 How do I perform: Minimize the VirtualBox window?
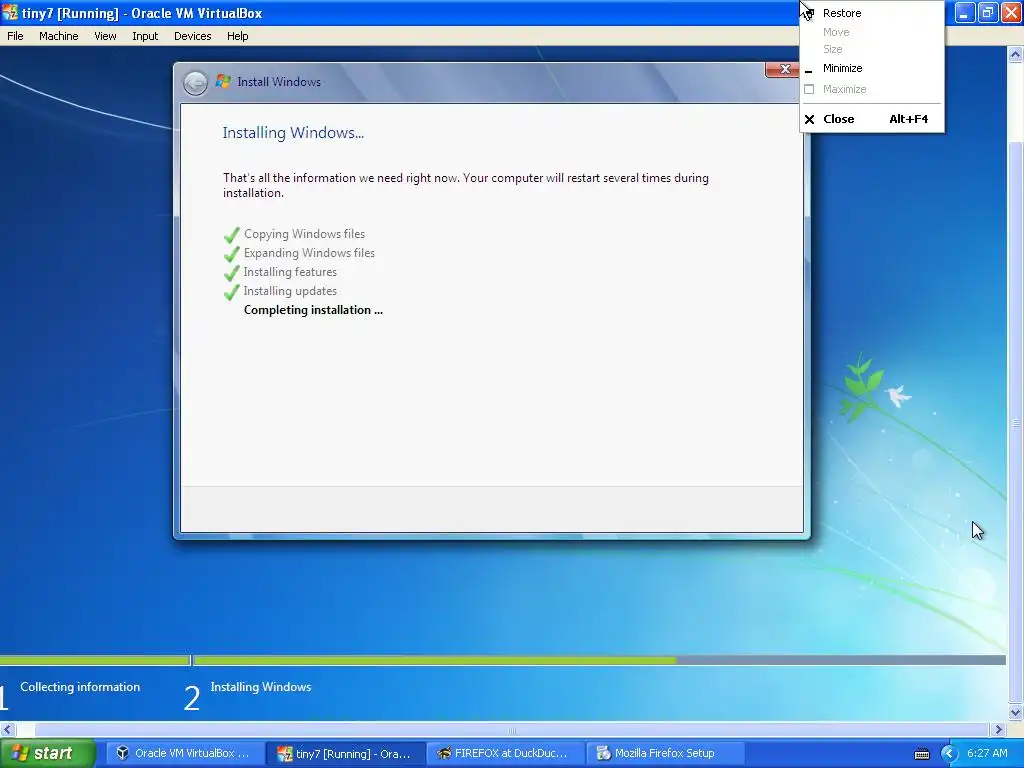[965, 12]
